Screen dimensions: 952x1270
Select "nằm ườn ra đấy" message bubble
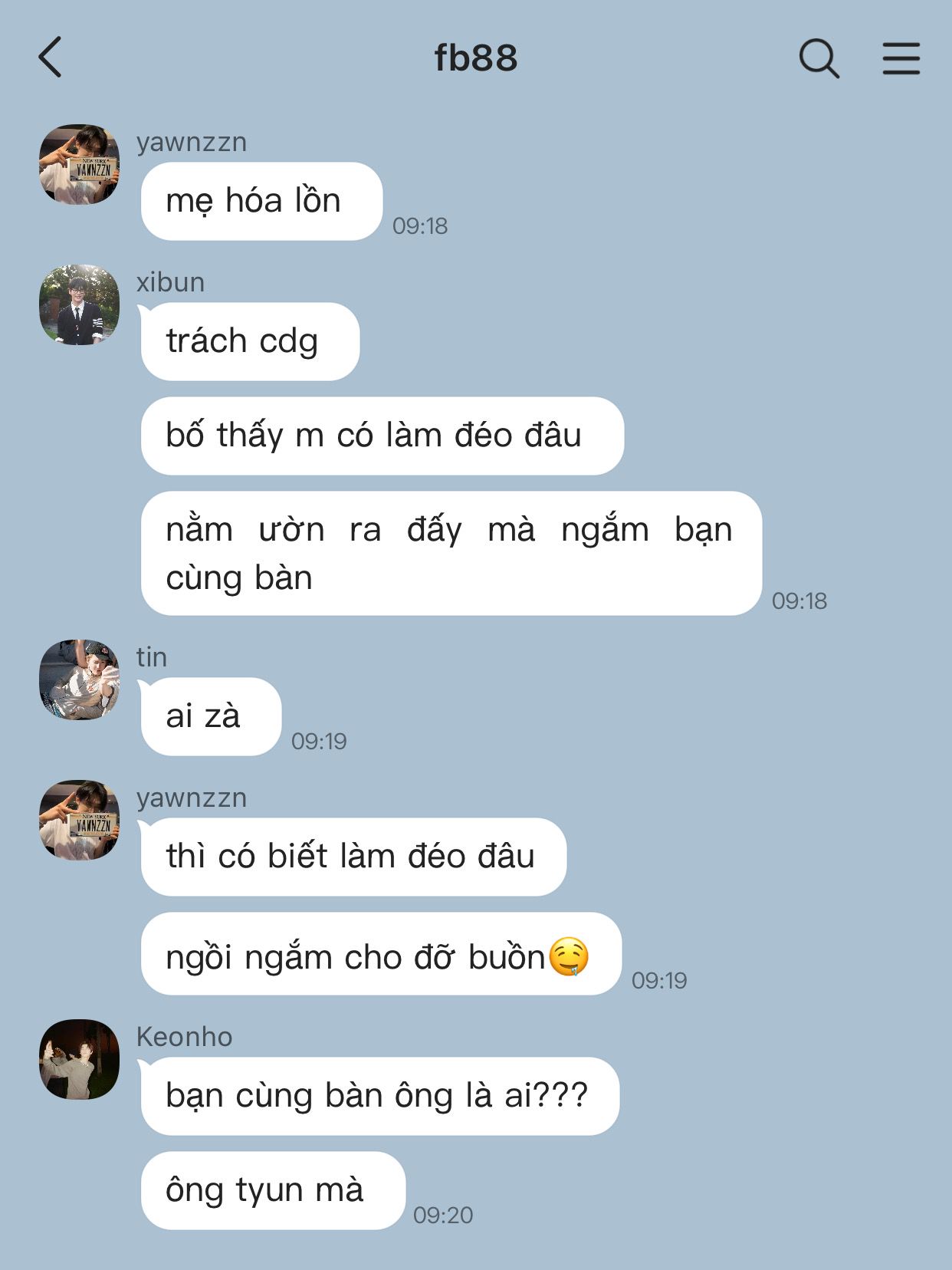pos(451,553)
